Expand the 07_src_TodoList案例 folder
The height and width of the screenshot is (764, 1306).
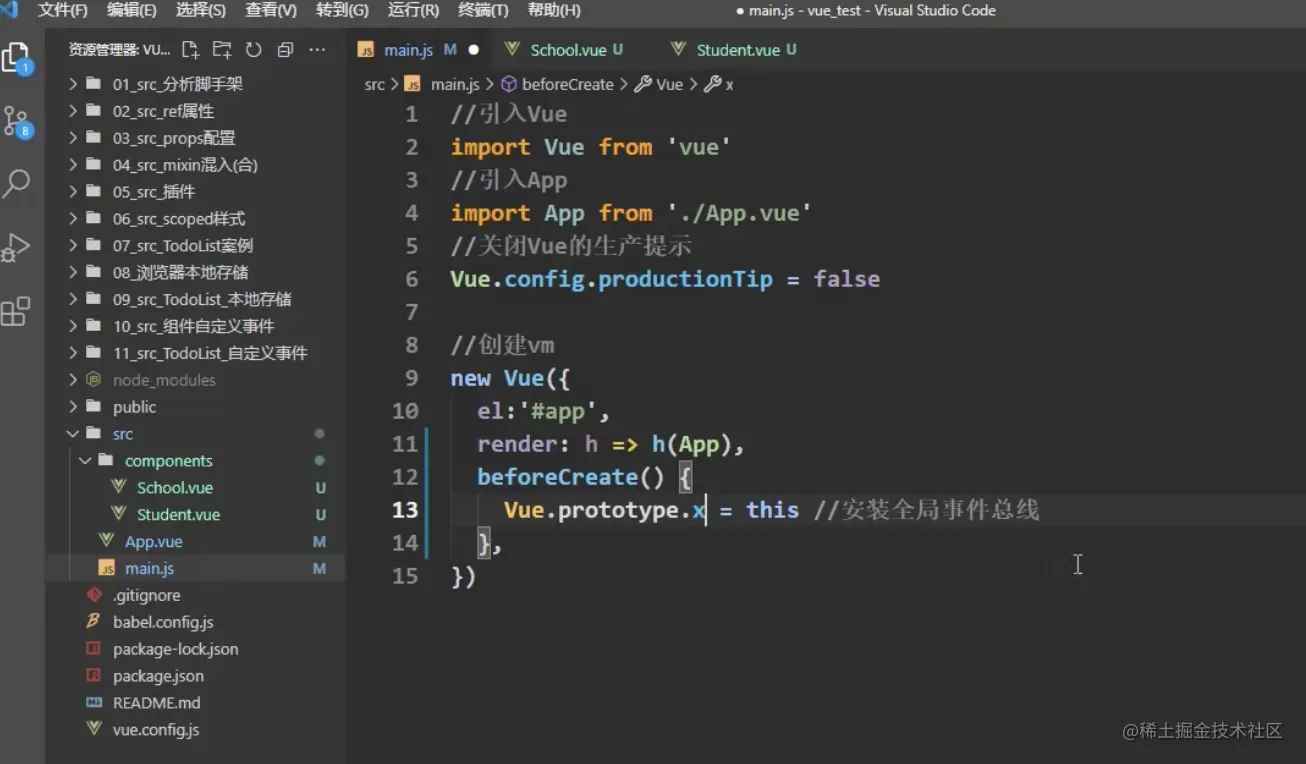click(73, 245)
